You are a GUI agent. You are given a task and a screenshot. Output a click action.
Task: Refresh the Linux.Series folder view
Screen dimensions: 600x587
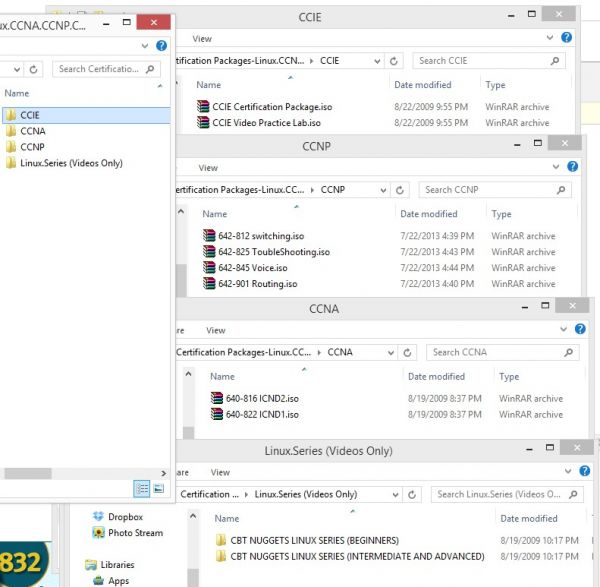coord(412,494)
